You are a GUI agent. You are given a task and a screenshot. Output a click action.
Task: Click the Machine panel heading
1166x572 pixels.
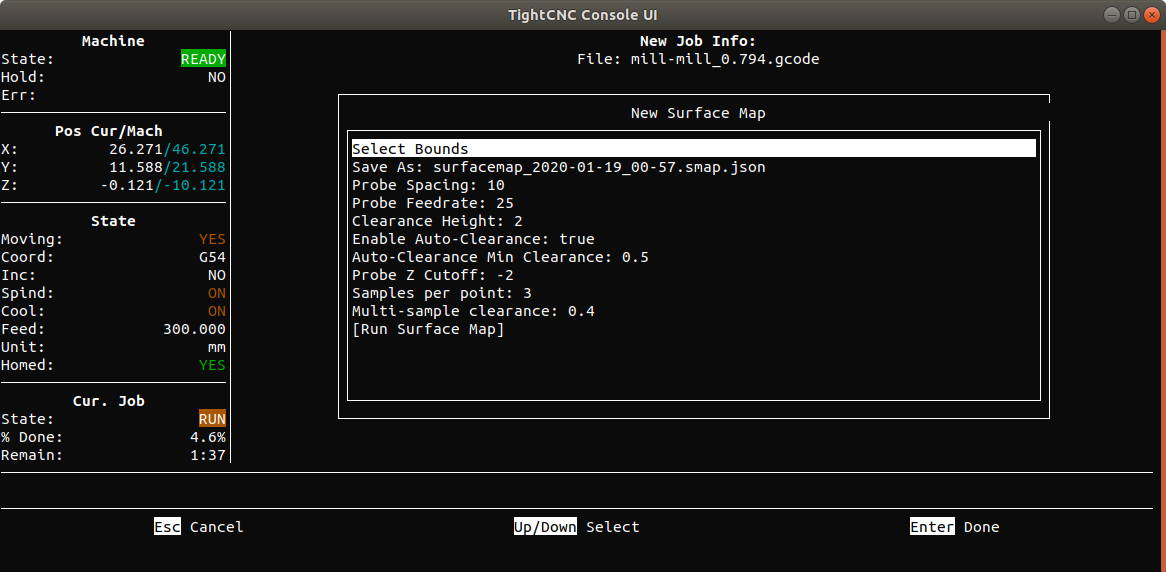[x=113, y=41]
